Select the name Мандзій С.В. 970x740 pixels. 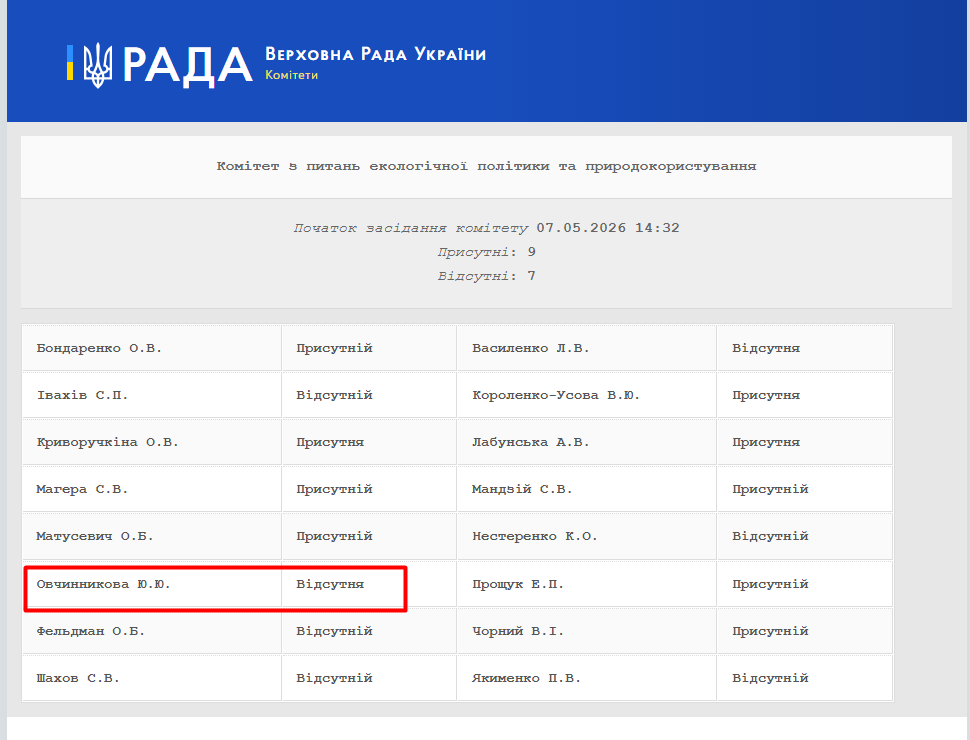pos(522,489)
